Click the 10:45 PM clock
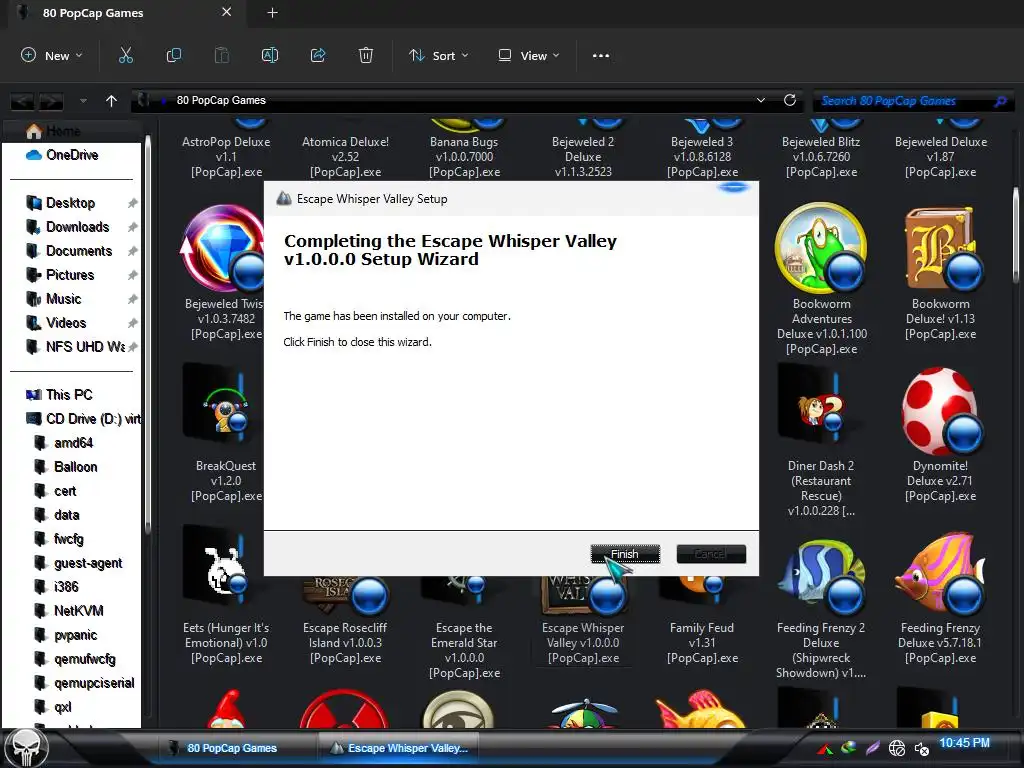1024x768 pixels. pyautogui.click(x=964, y=743)
